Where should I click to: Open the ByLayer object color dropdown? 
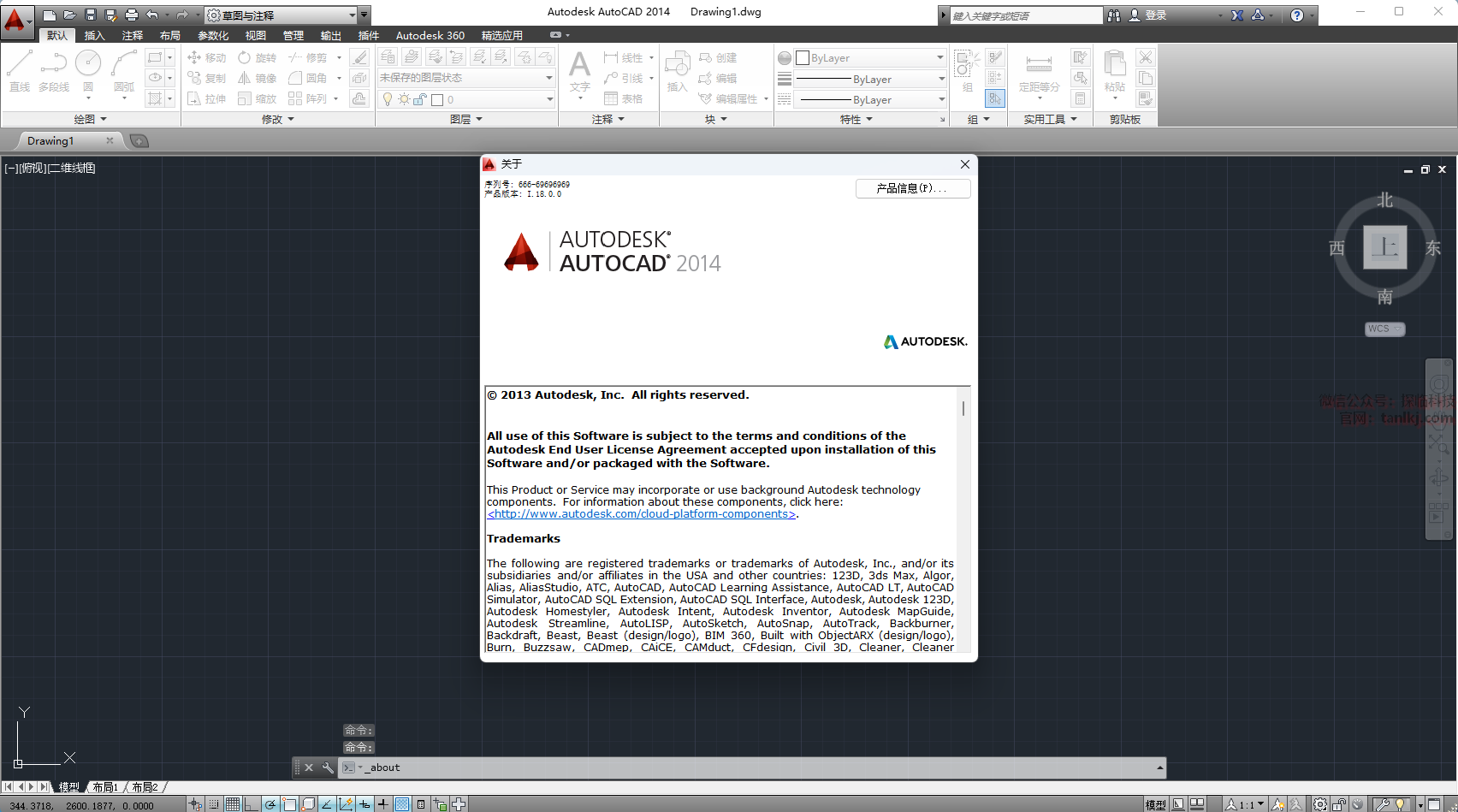coord(870,58)
